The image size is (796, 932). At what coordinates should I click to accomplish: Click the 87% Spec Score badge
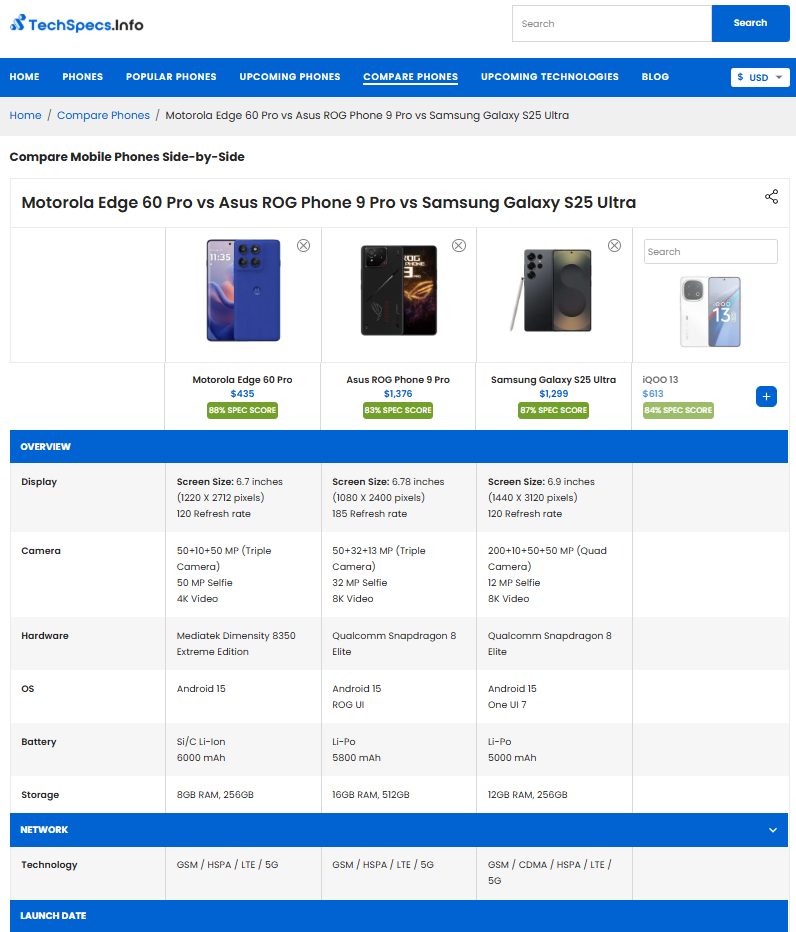click(553, 410)
